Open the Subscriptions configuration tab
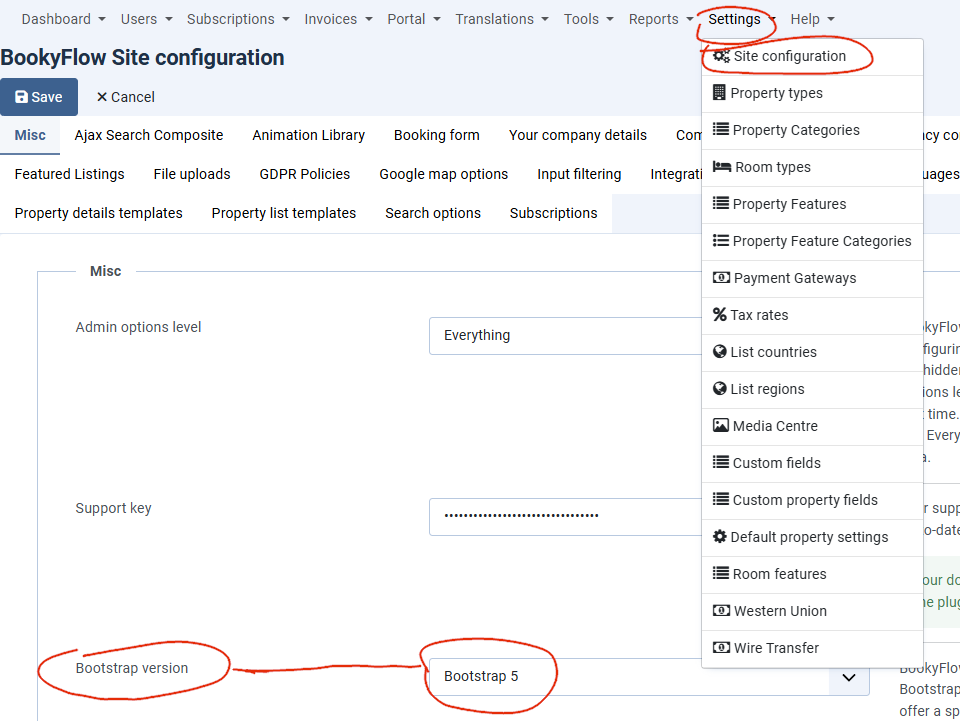960x721 pixels. coord(553,213)
